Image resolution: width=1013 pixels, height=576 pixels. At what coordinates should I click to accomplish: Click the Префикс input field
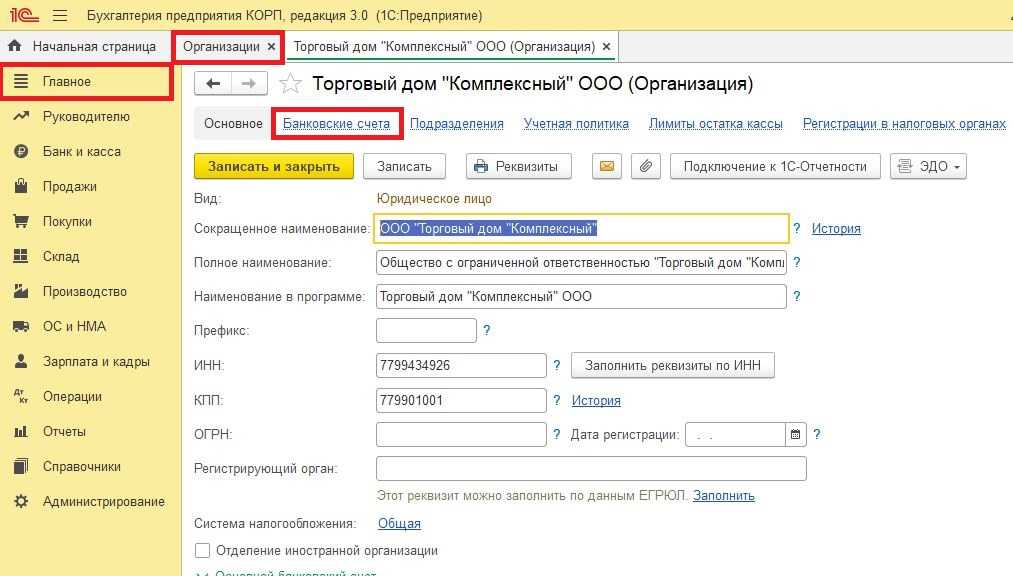click(x=426, y=331)
